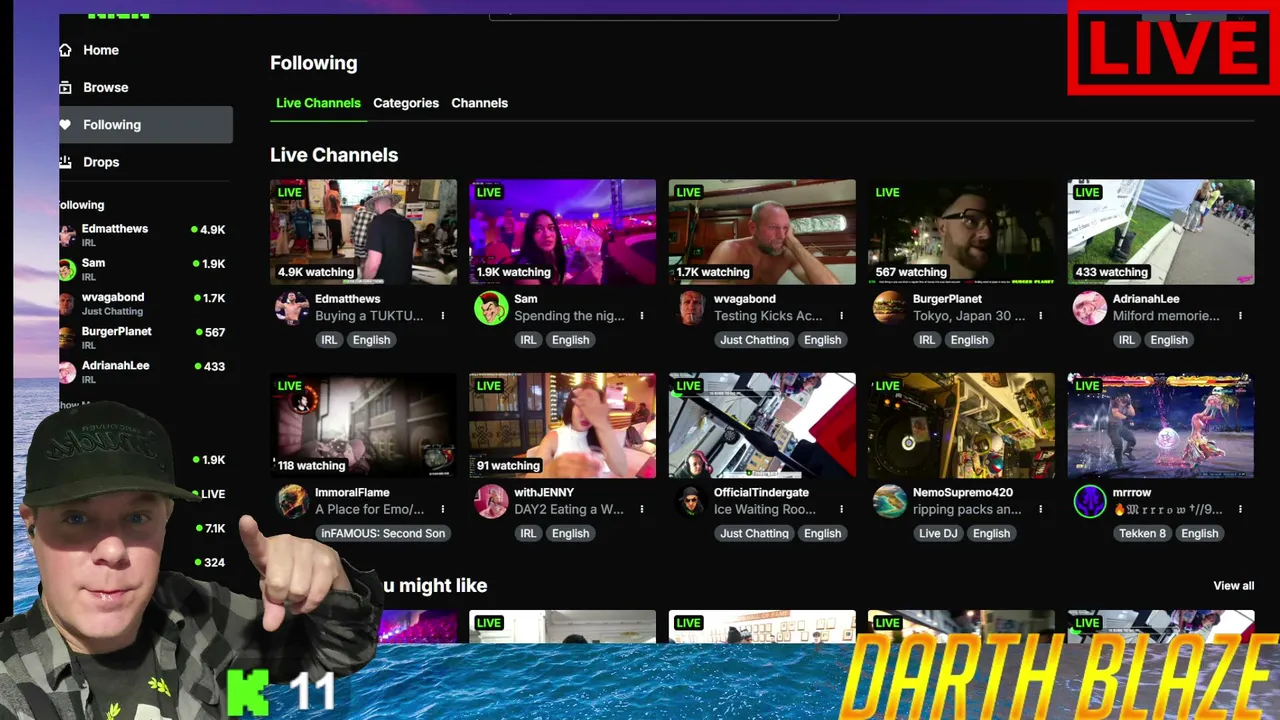Click the Just Chatting tag under wvagabond
The width and height of the screenshot is (1280, 720).
click(x=754, y=340)
